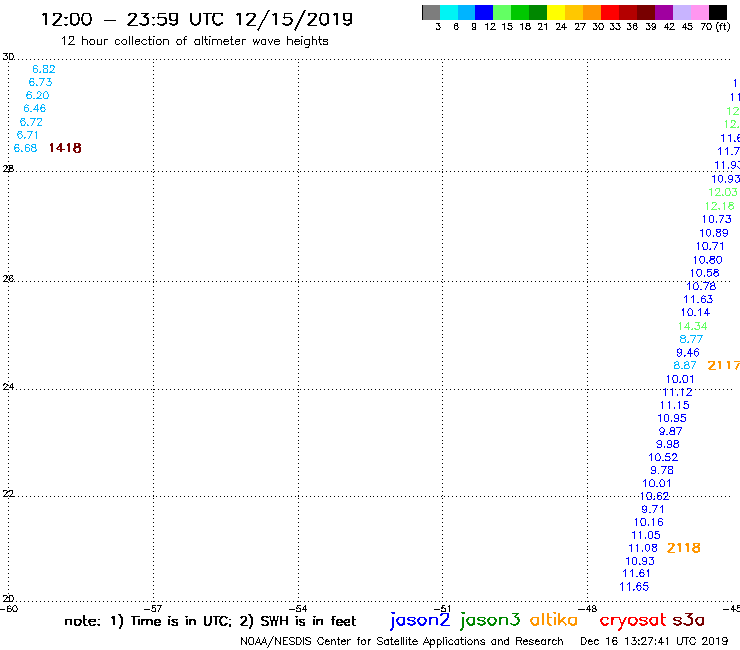Select the 10.16 wave height reading
Screen dimensions: 740x650
(x=648, y=523)
